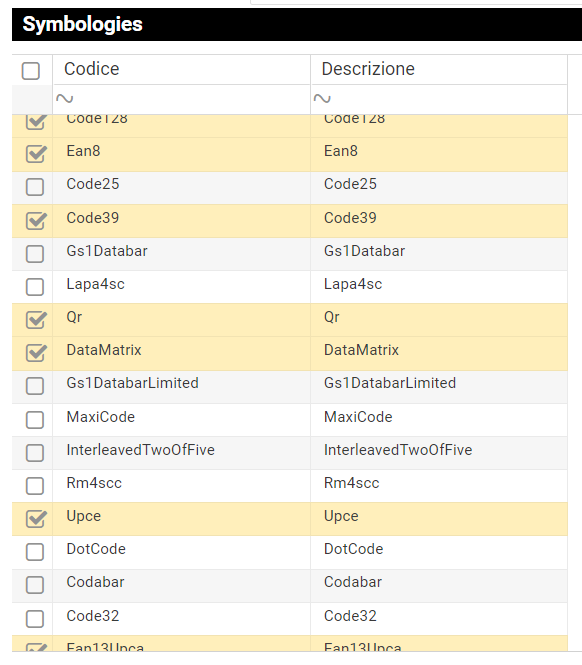Uncheck the Ean8 checkbox
This screenshot has width=582, height=665.
coord(35,154)
